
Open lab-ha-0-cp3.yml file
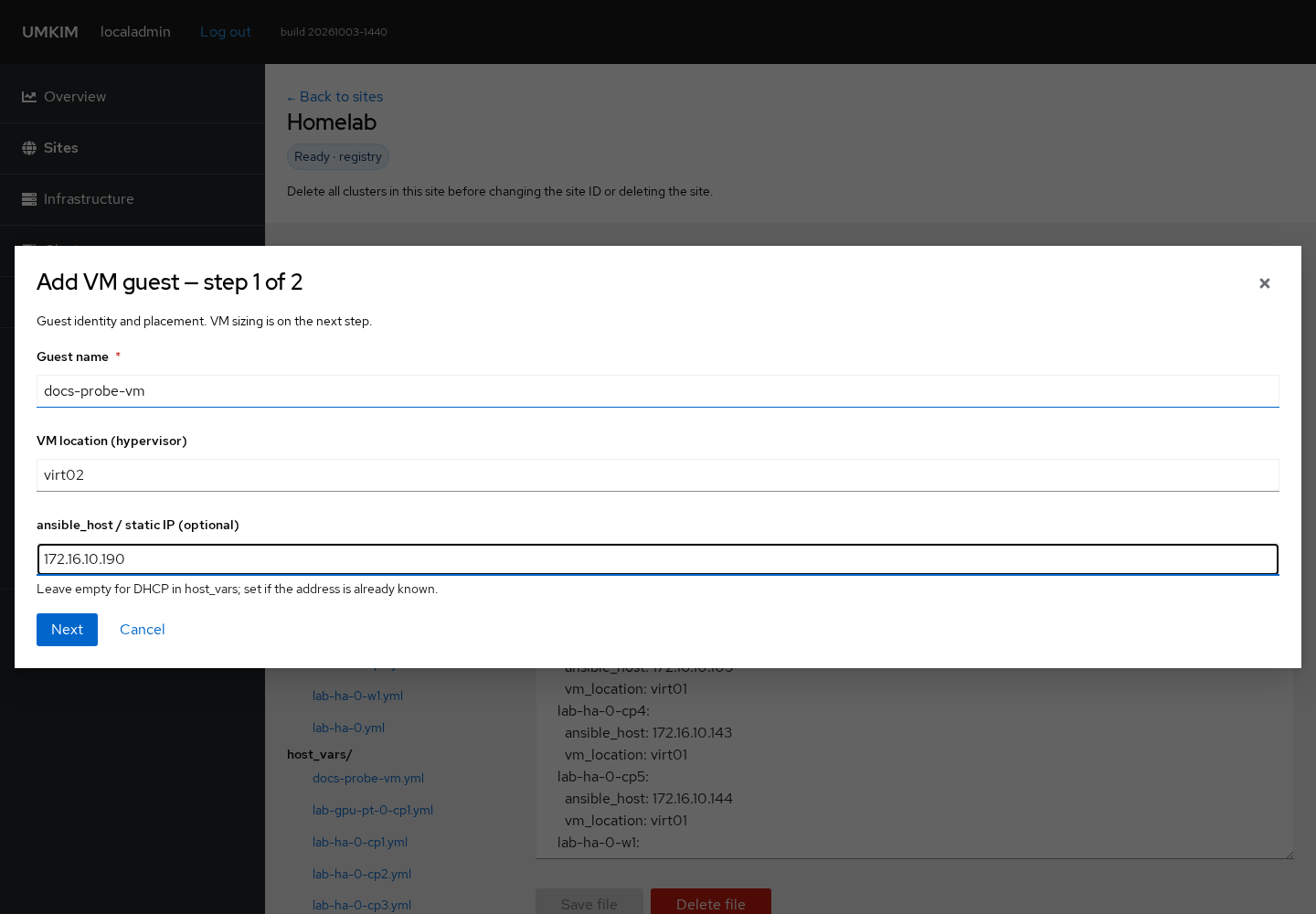tap(362, 906)
